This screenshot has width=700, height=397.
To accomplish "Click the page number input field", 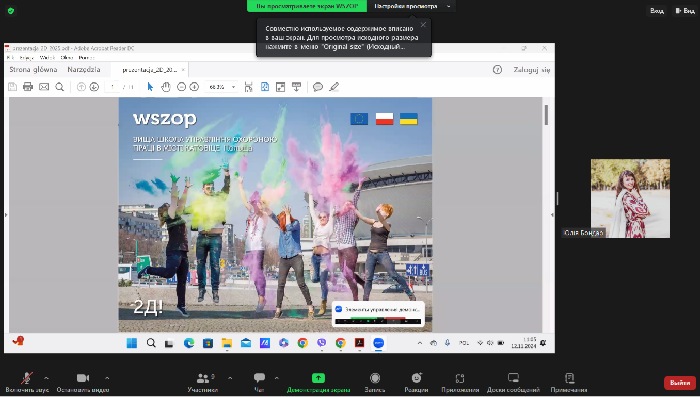I will 113,87.
